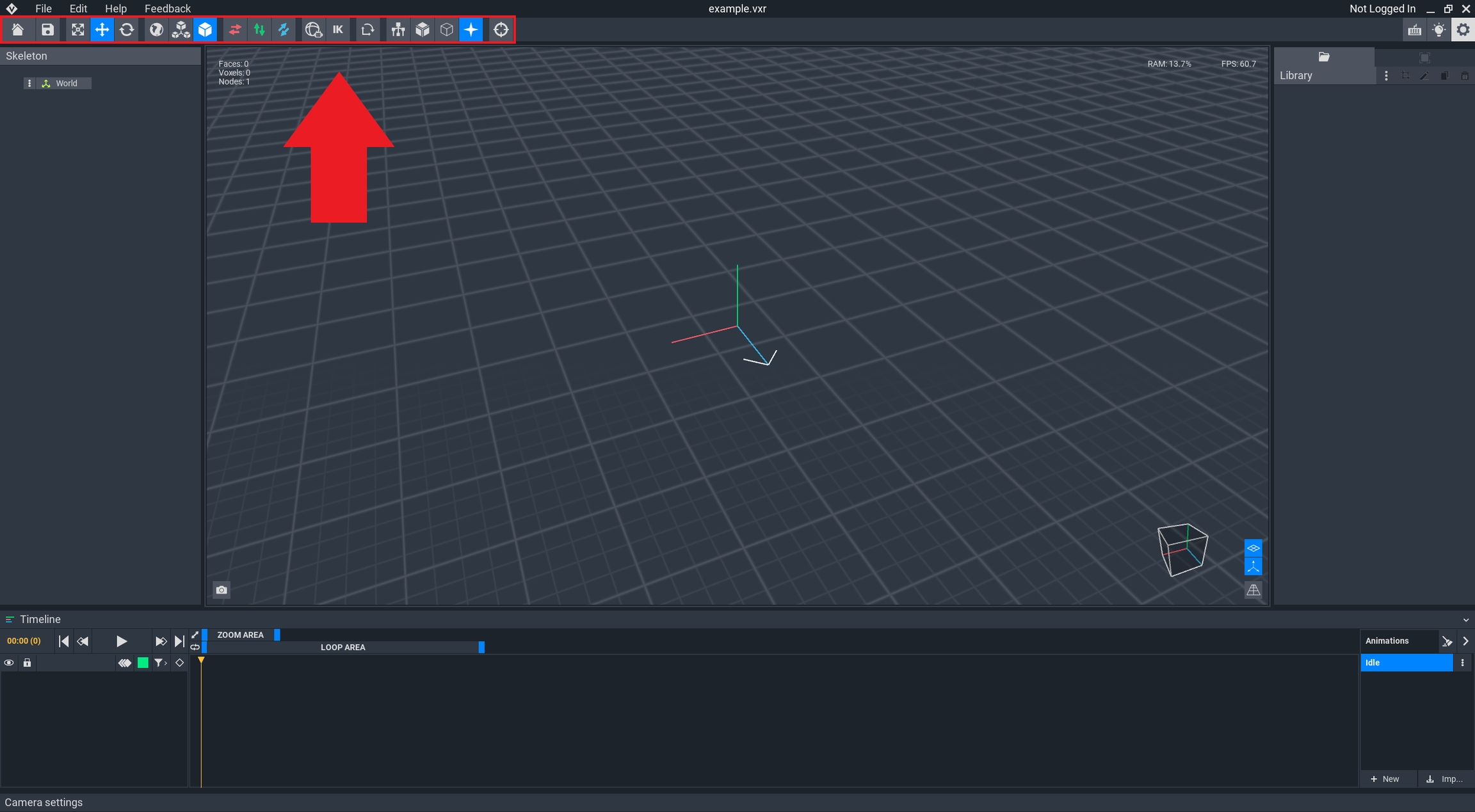Open the World node options menu
Viewport: 1475px width, 812px height.
tap(29, 83)
